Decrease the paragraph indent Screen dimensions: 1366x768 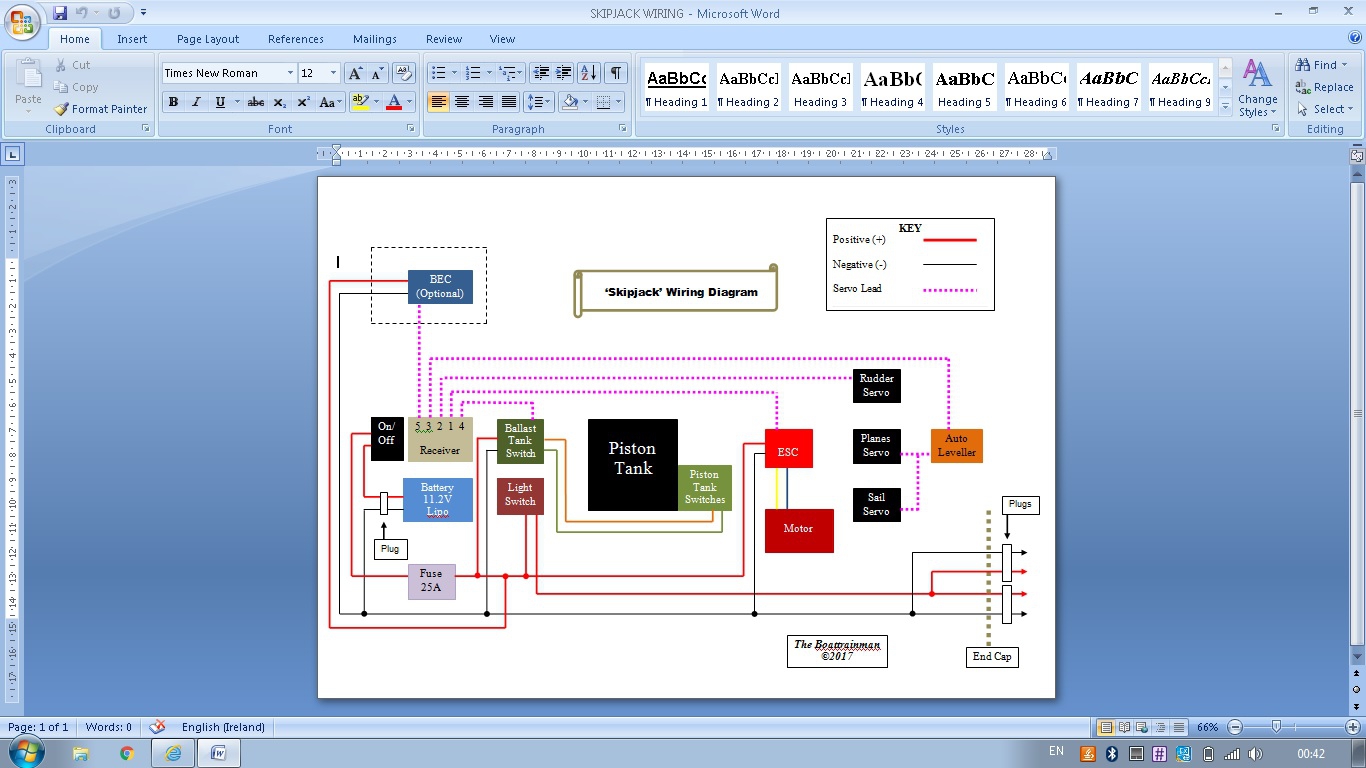pyautogui.click(x=541, y=73)
